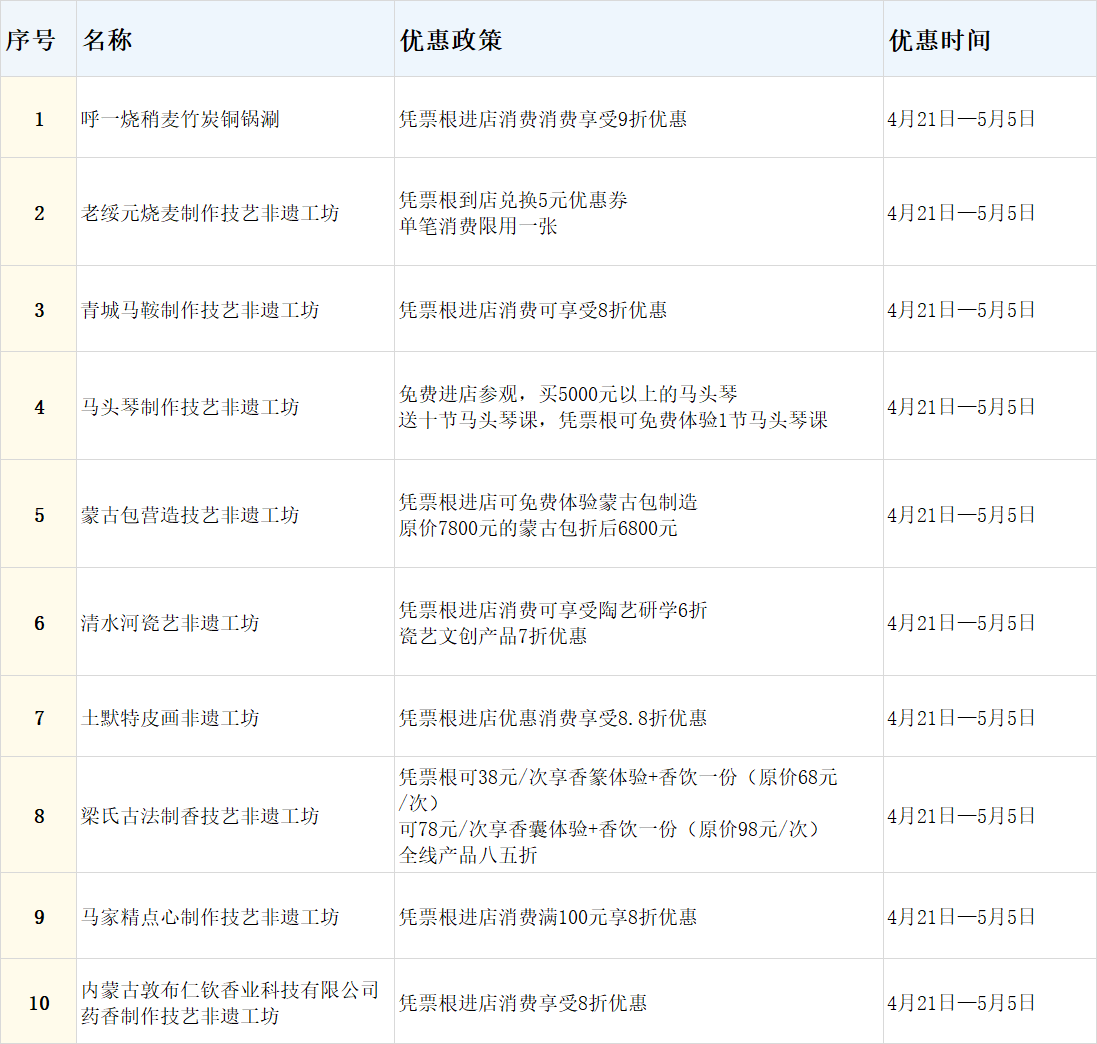1097x1044 pixels.
Task: Click the 蒙古包营造技艺非遗工坊 cell
Action: [x=190, y=515]
